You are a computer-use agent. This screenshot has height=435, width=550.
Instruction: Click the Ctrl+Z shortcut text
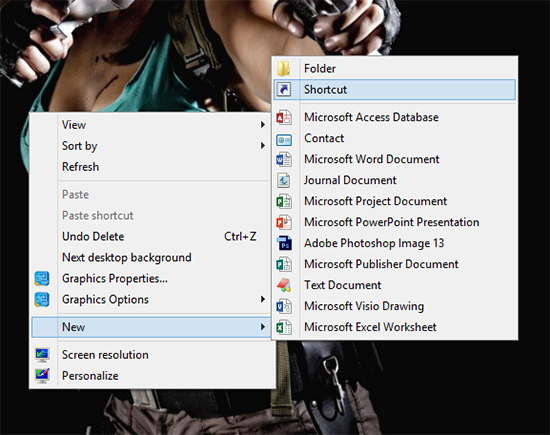point(240,236)
